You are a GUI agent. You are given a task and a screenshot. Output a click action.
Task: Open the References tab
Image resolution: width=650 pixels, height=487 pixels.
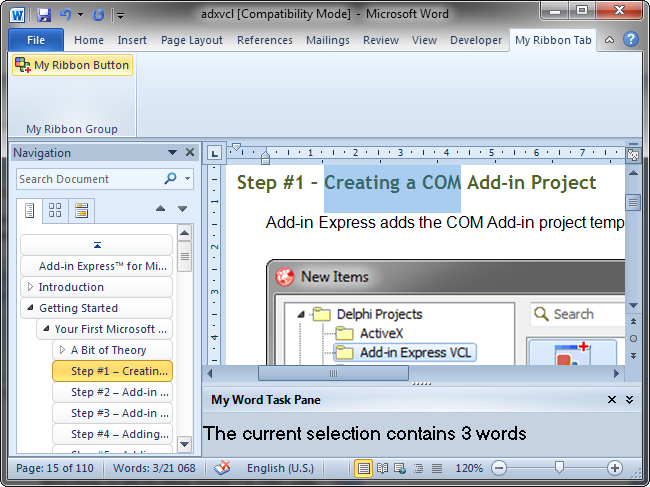tap(264, 40)
